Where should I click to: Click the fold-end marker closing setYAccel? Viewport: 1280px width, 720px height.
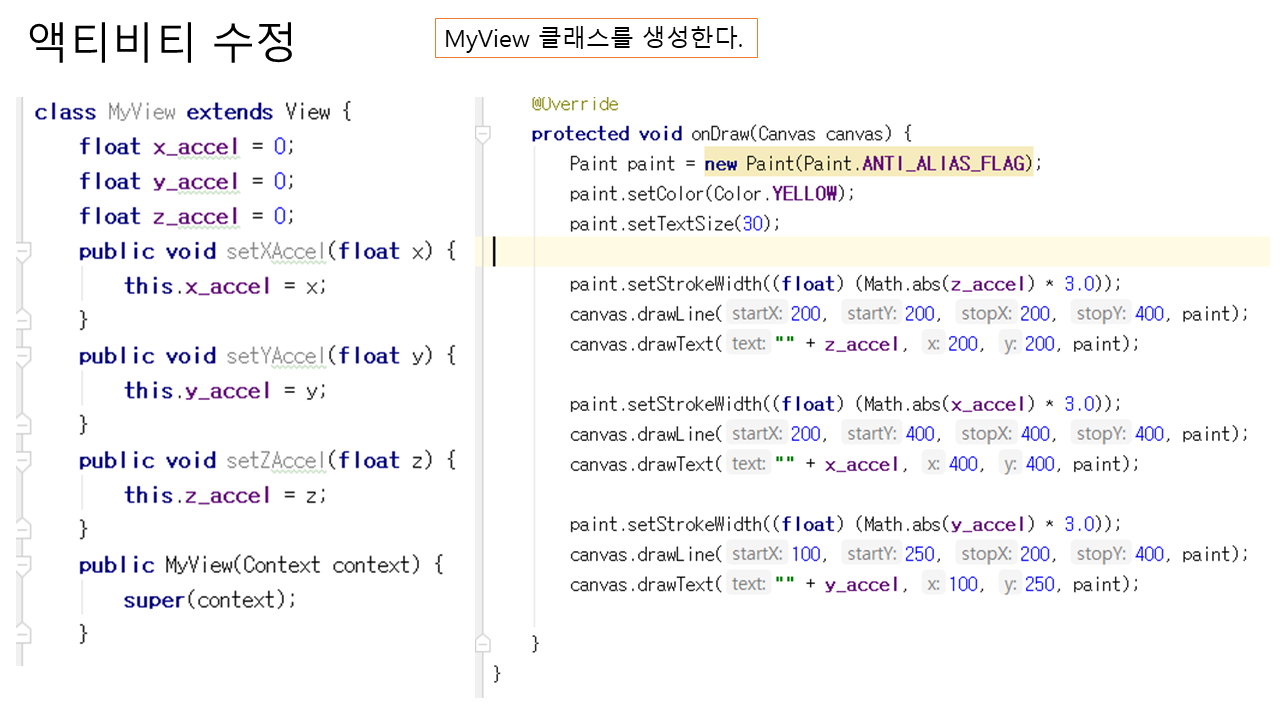pos(23,425)
